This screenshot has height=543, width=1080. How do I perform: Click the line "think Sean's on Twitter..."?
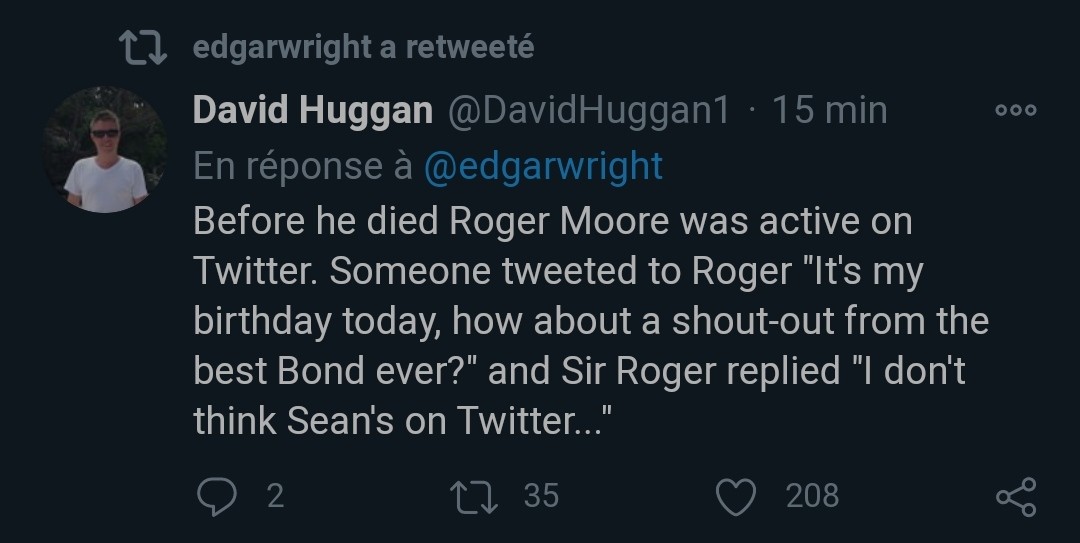tap(403, 420)
